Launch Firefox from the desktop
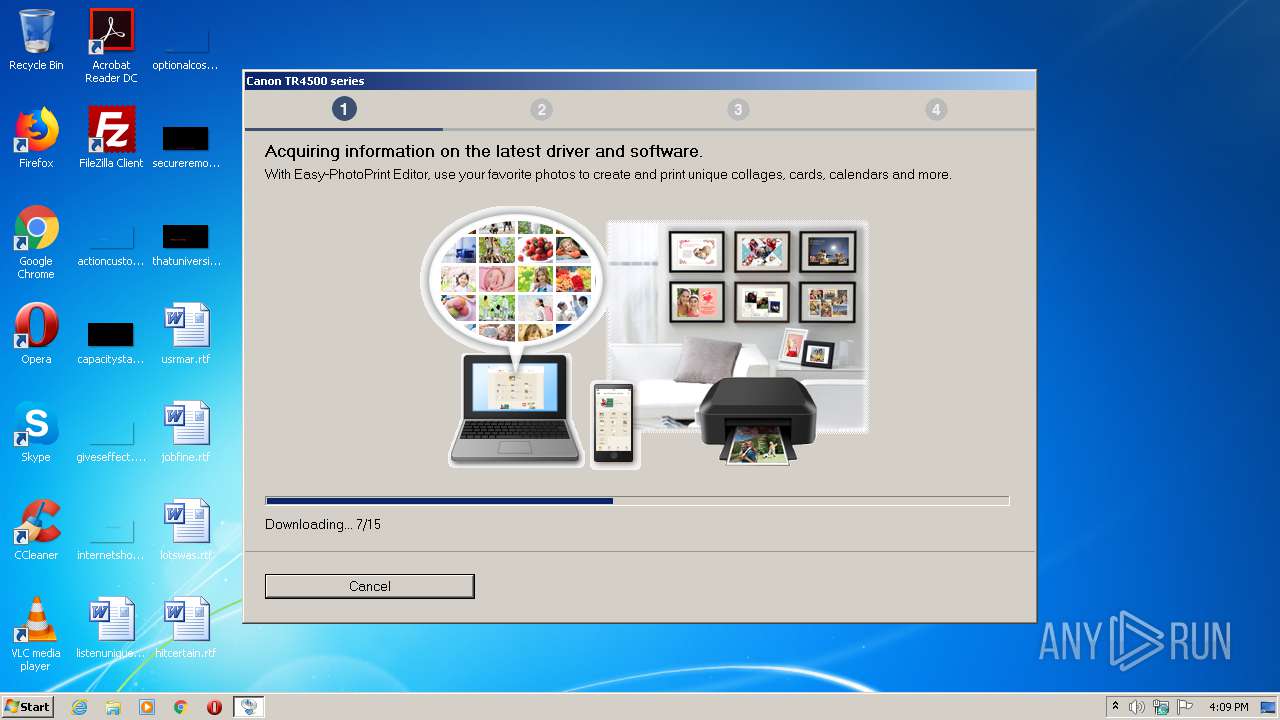Screen dimensions: 1280x720 tap(36, 138)
